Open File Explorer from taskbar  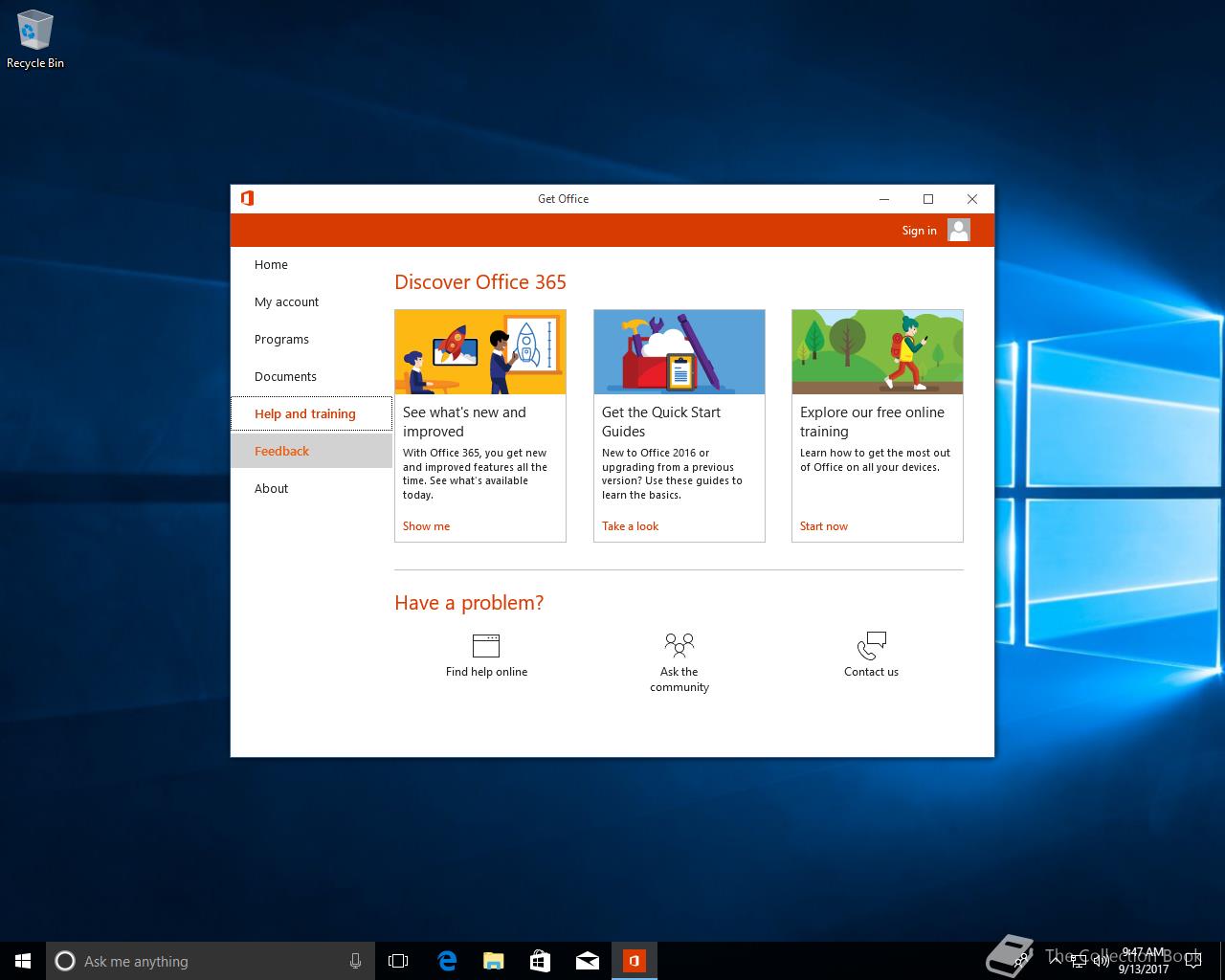(493, 961)
